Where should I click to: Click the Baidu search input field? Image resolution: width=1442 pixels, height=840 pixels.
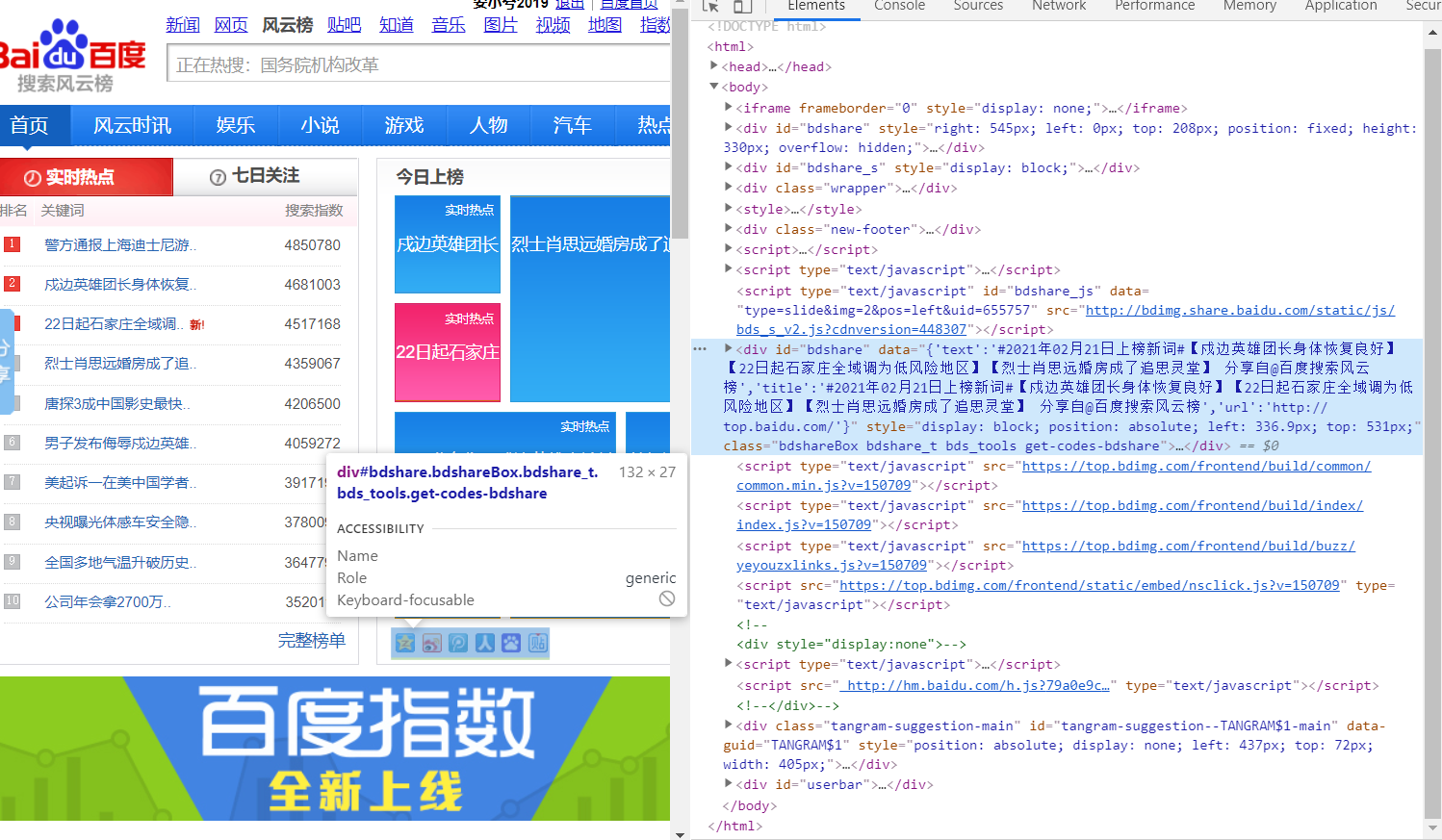(x=420, y=64)
